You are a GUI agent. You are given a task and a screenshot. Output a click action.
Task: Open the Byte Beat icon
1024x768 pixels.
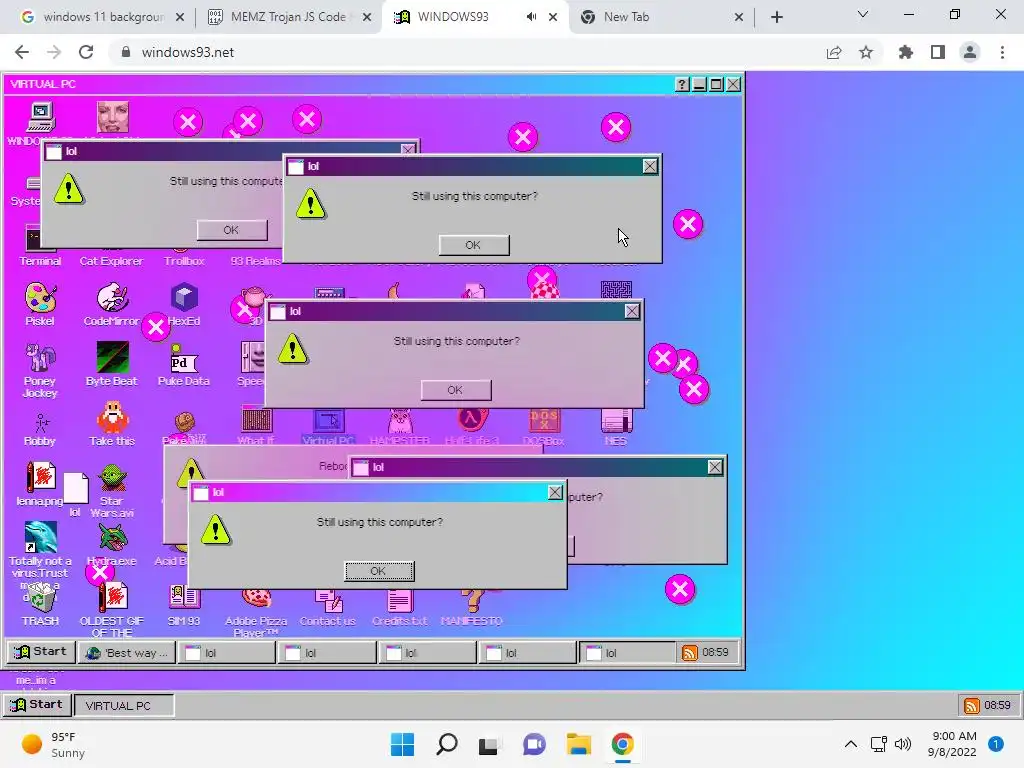click(x=112, y=364)
